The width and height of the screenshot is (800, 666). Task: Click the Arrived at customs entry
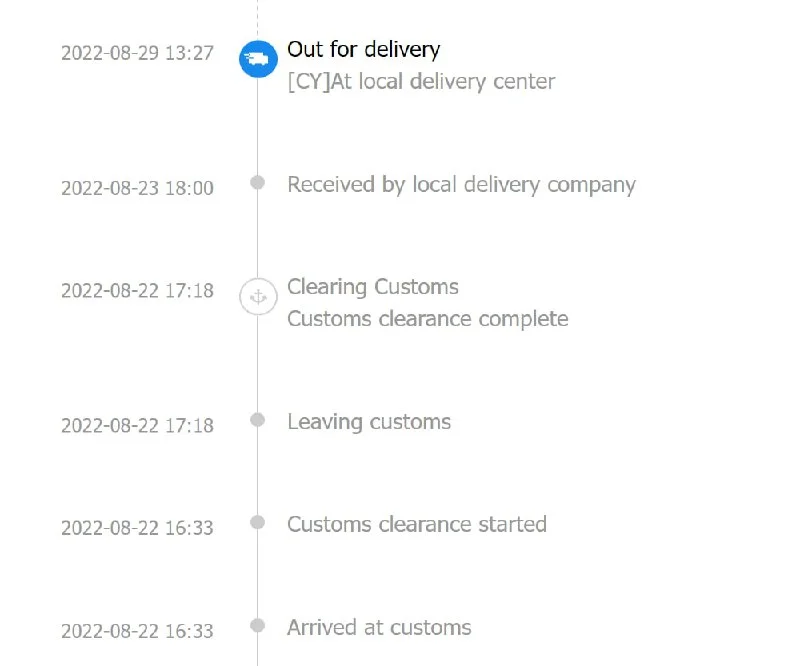point(379,628)
